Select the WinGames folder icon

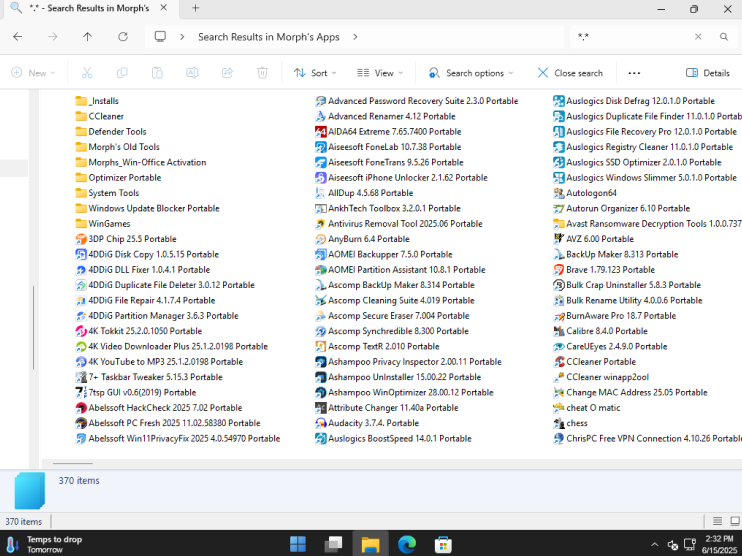[x=81, y=223]
